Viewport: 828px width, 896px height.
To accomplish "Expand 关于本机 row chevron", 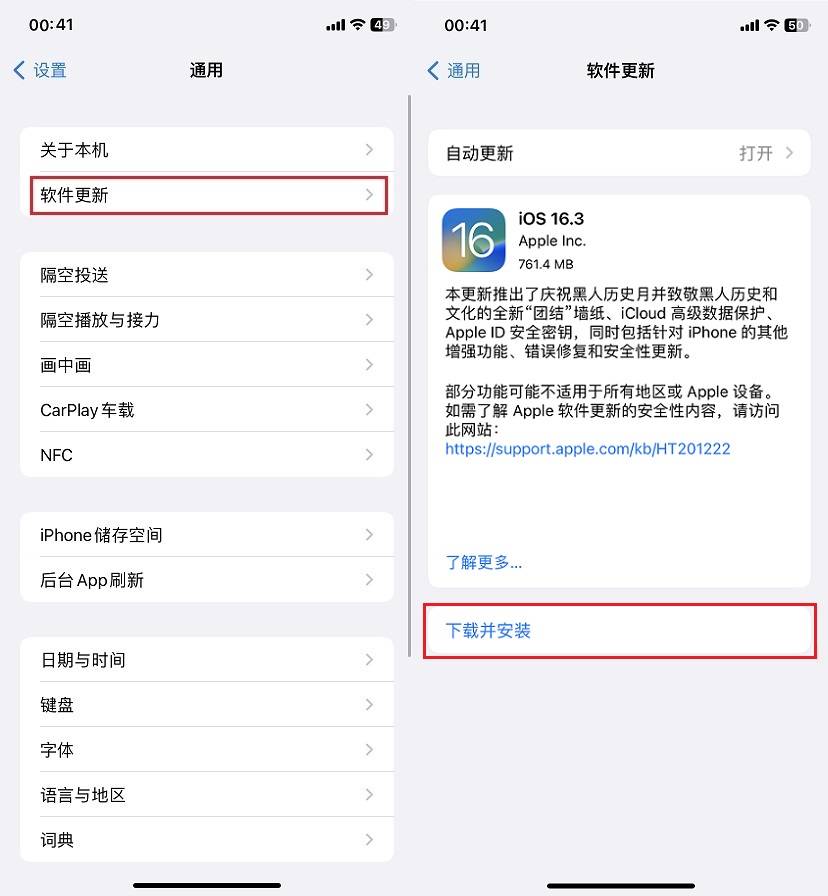I will [369, 150].
